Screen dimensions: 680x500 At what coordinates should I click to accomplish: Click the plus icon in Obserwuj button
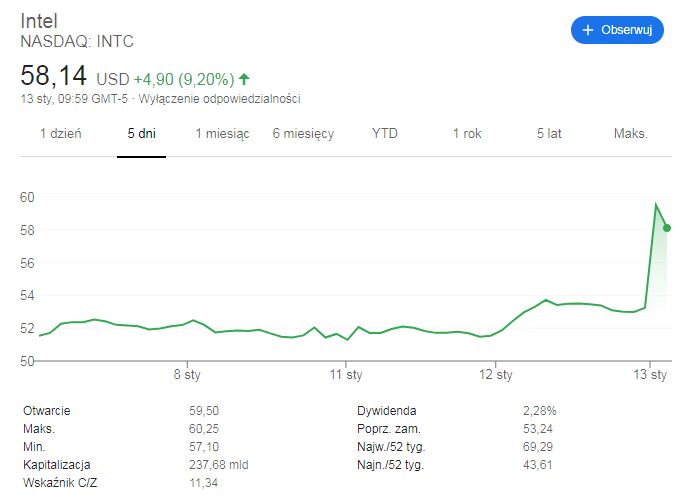[x=588, y=30]
